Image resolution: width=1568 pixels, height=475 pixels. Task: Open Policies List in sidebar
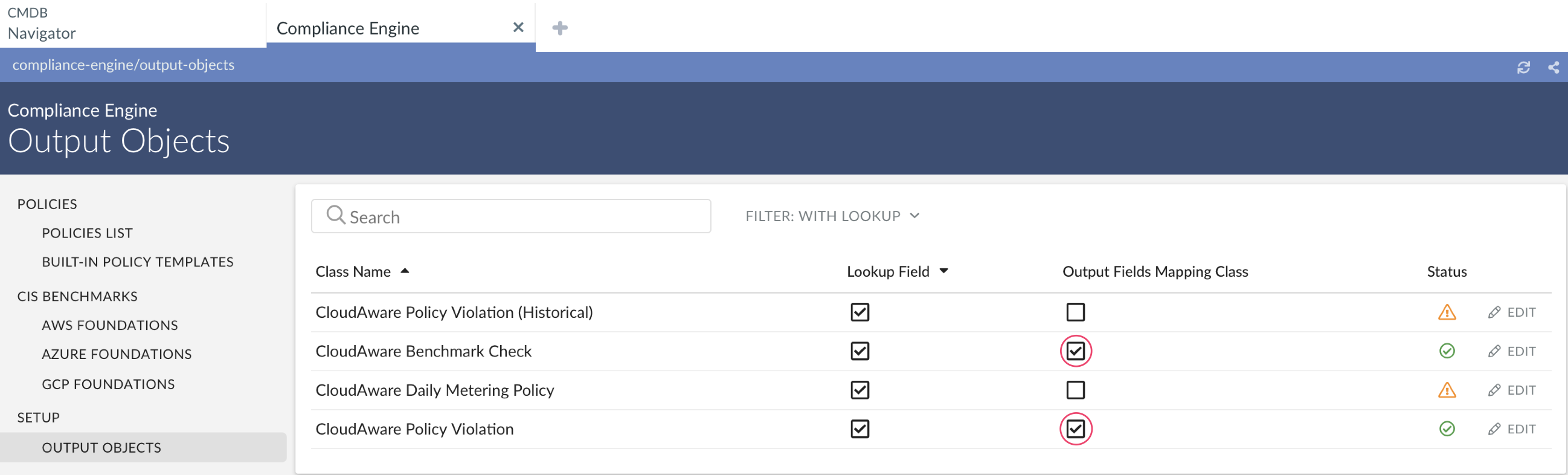[87, 233]
